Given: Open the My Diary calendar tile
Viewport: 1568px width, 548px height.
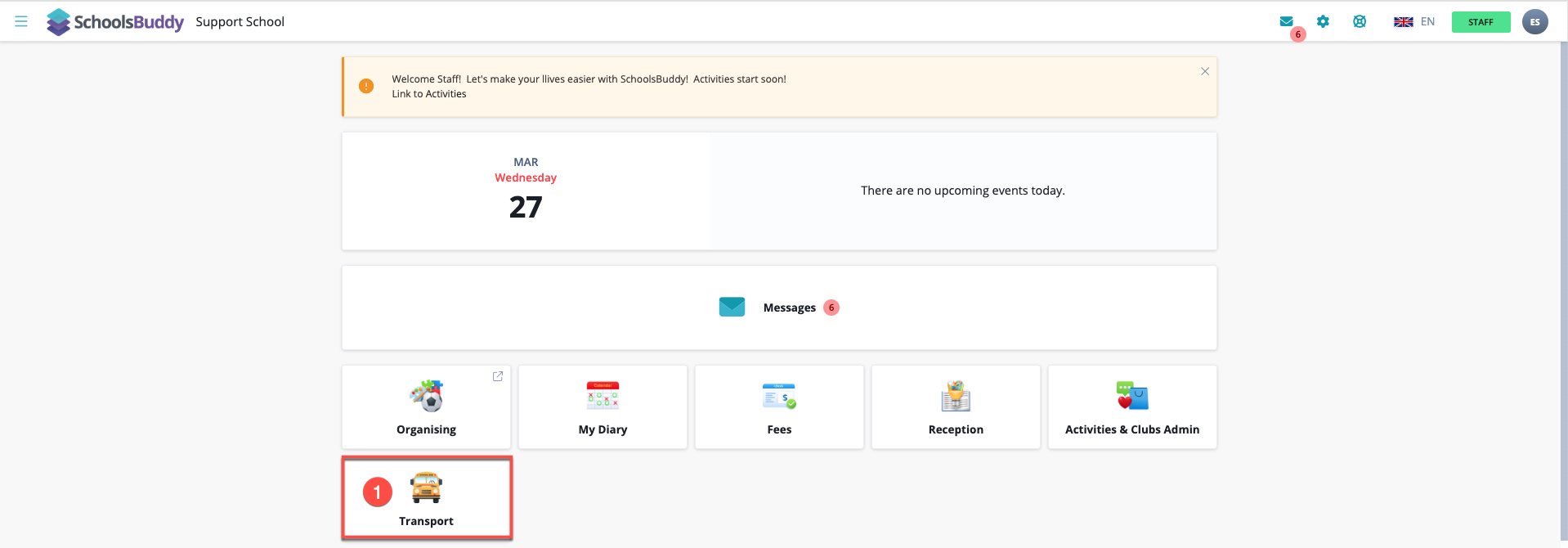Looking at the screenshot, I should [x=603, y=407].
